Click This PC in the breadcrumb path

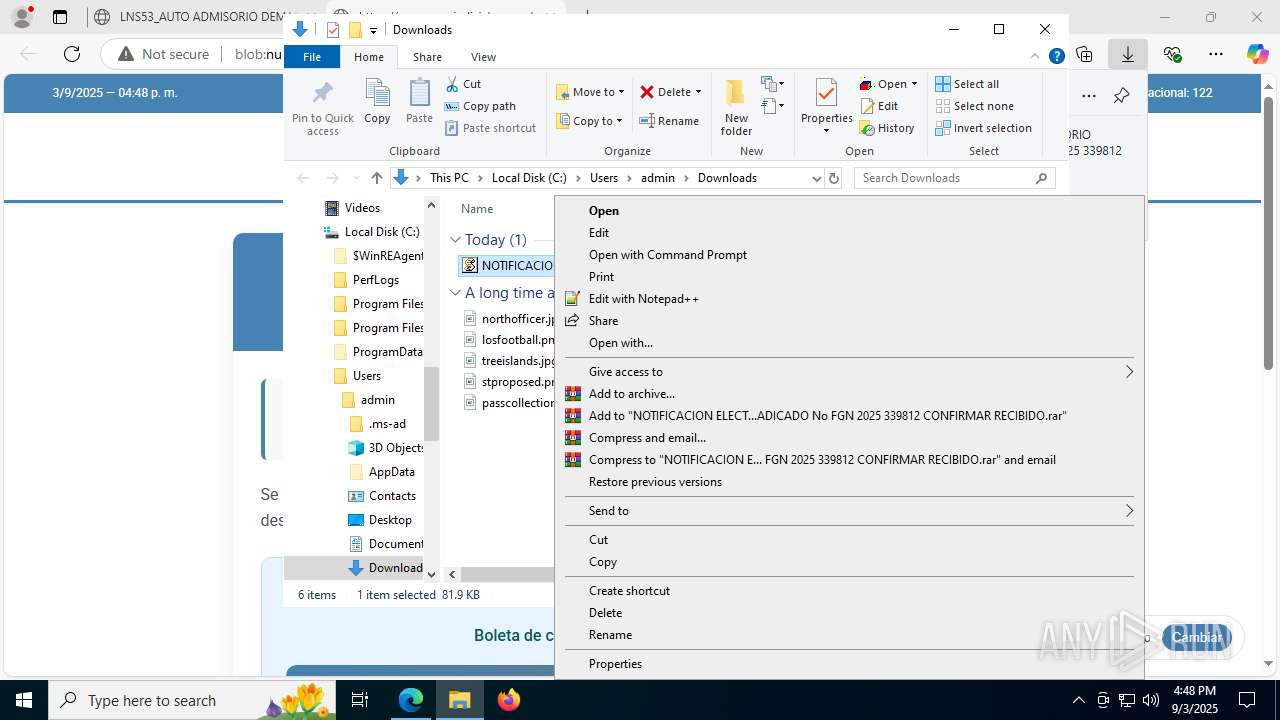click(449, 178)
